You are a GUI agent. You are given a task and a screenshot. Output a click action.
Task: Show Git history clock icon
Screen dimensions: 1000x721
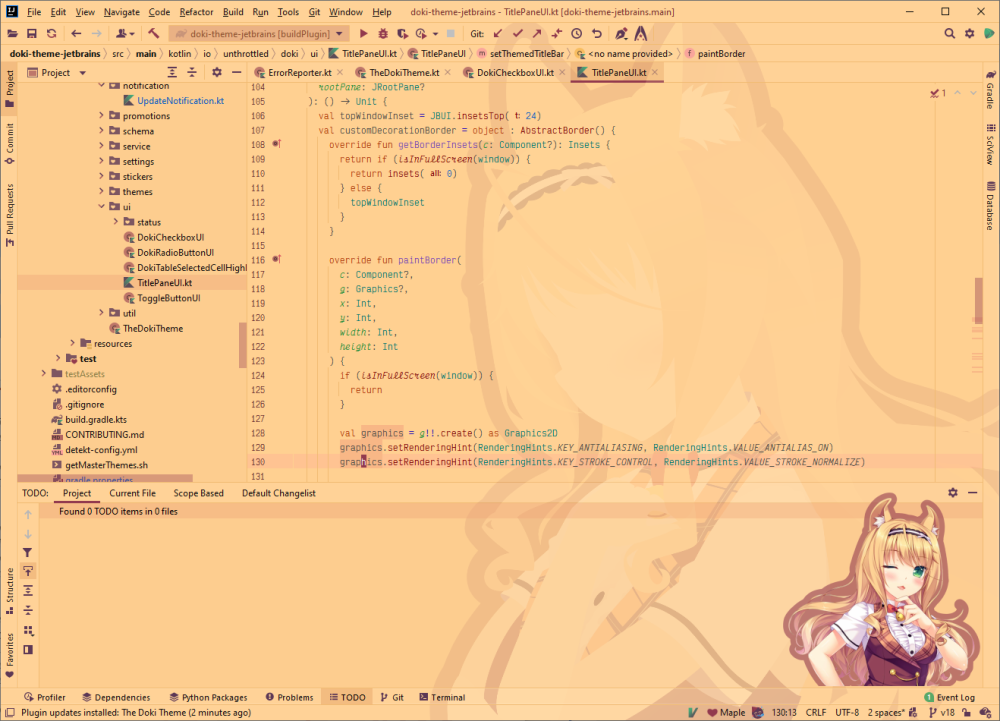pos(577,34)
